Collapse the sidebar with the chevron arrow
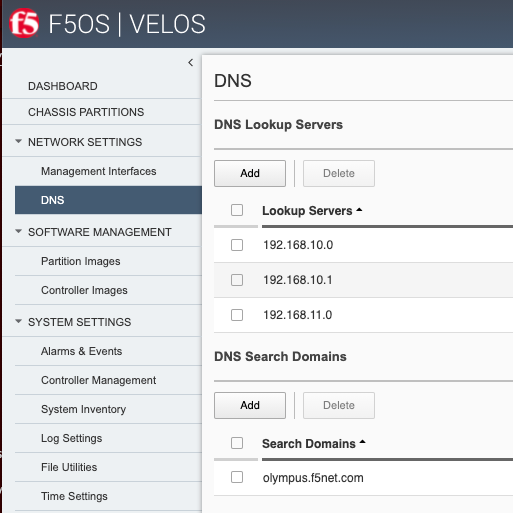Image resolution: width=513 pixels, height=513 pixels. 191,62
